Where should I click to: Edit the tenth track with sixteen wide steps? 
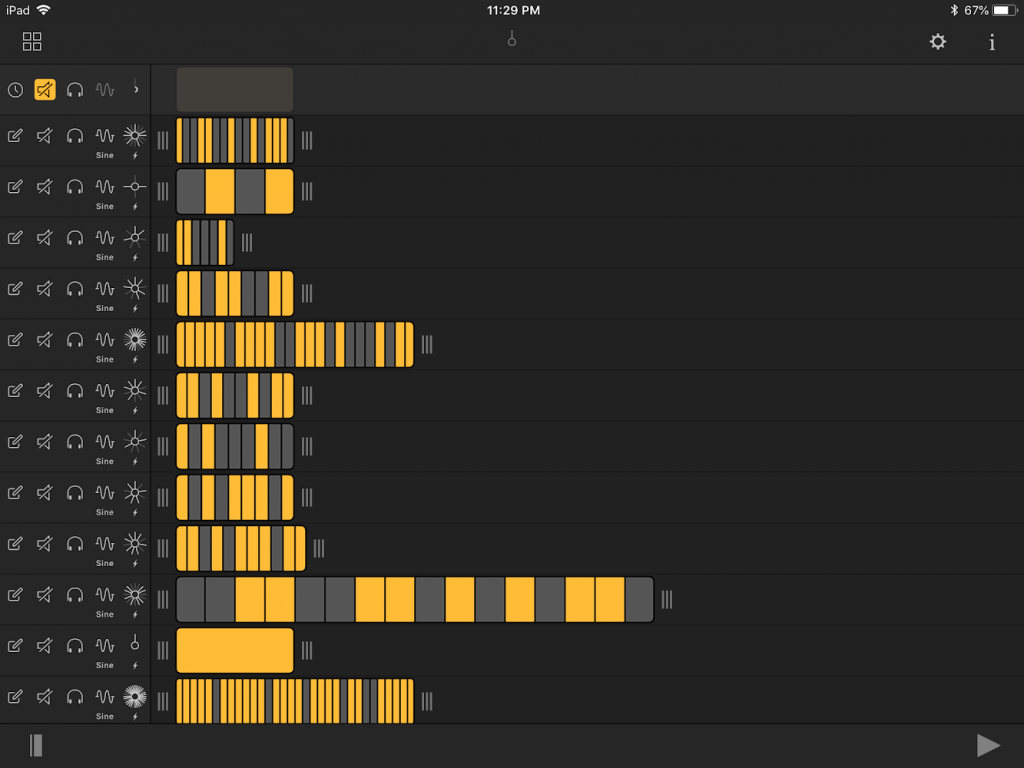[x=15, y=595]
